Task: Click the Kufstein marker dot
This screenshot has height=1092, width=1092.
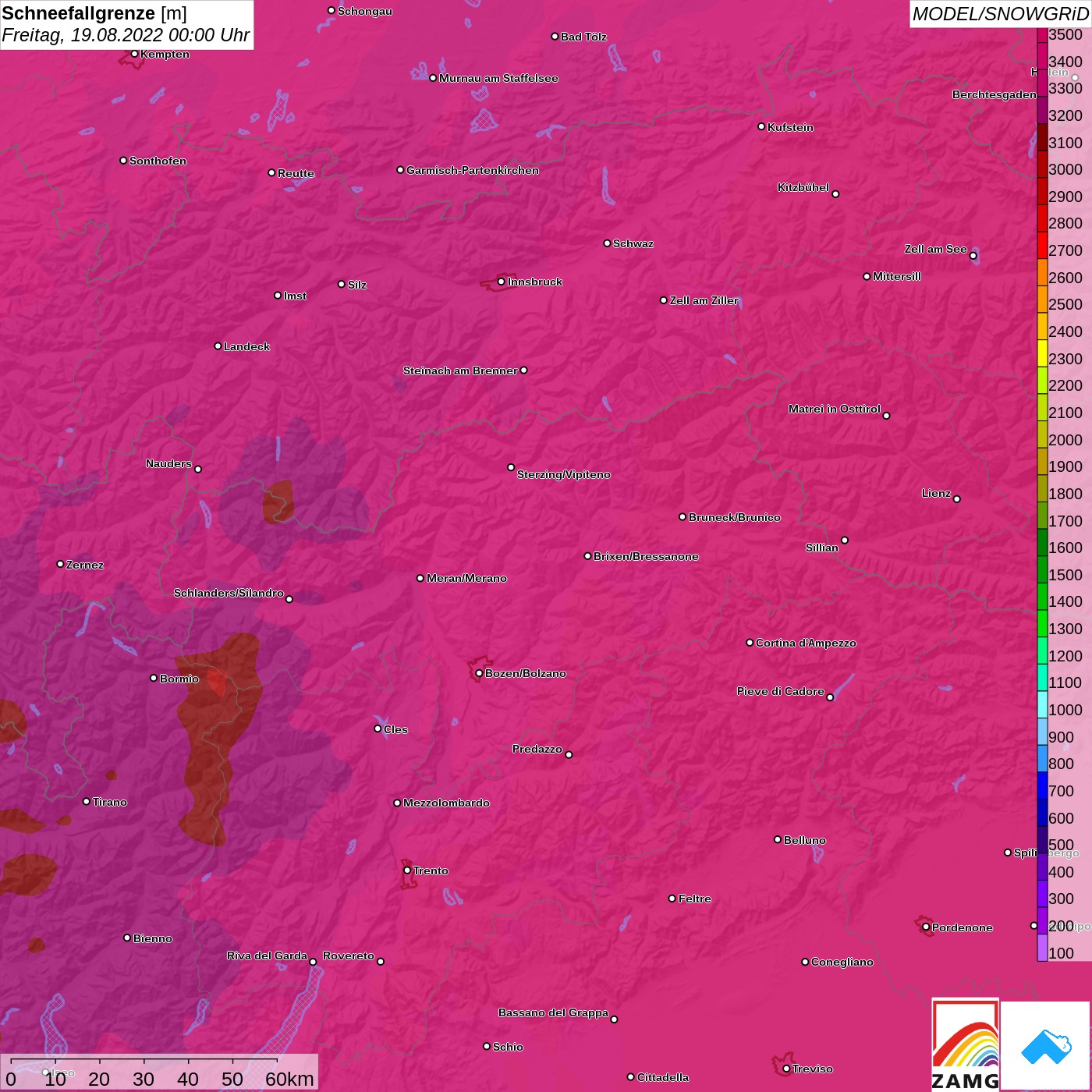Action: pos(761,126)
